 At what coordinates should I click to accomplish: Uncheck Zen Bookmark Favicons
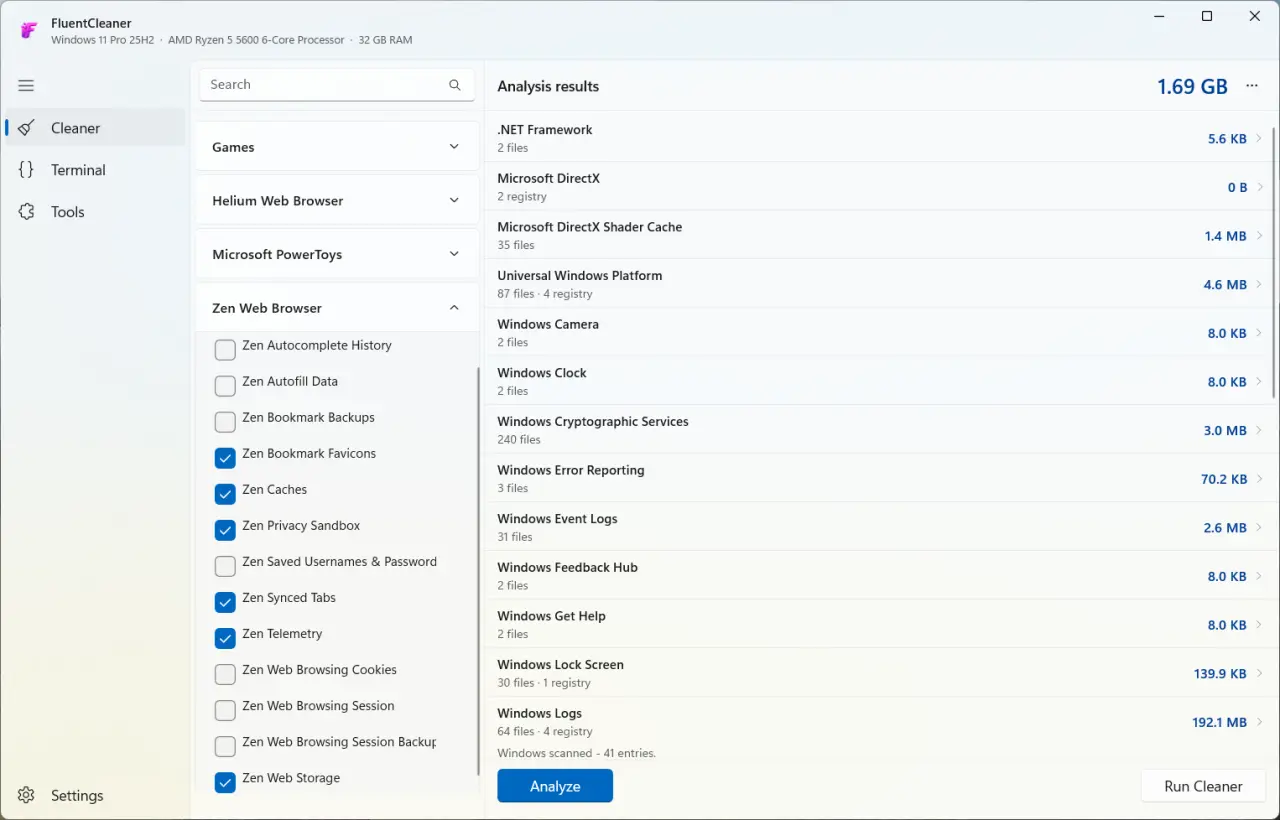[x=225, y=458]
